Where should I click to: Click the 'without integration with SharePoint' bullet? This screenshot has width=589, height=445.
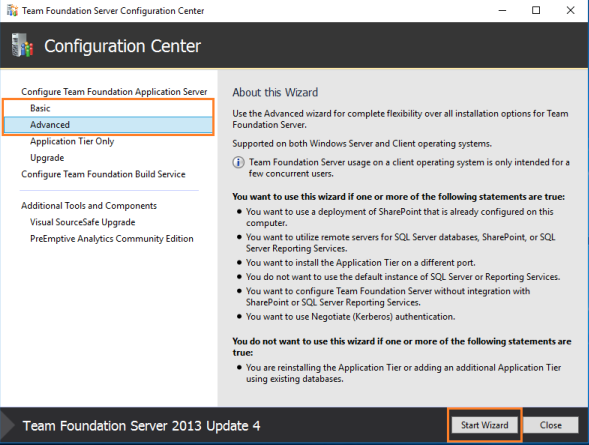388,297
